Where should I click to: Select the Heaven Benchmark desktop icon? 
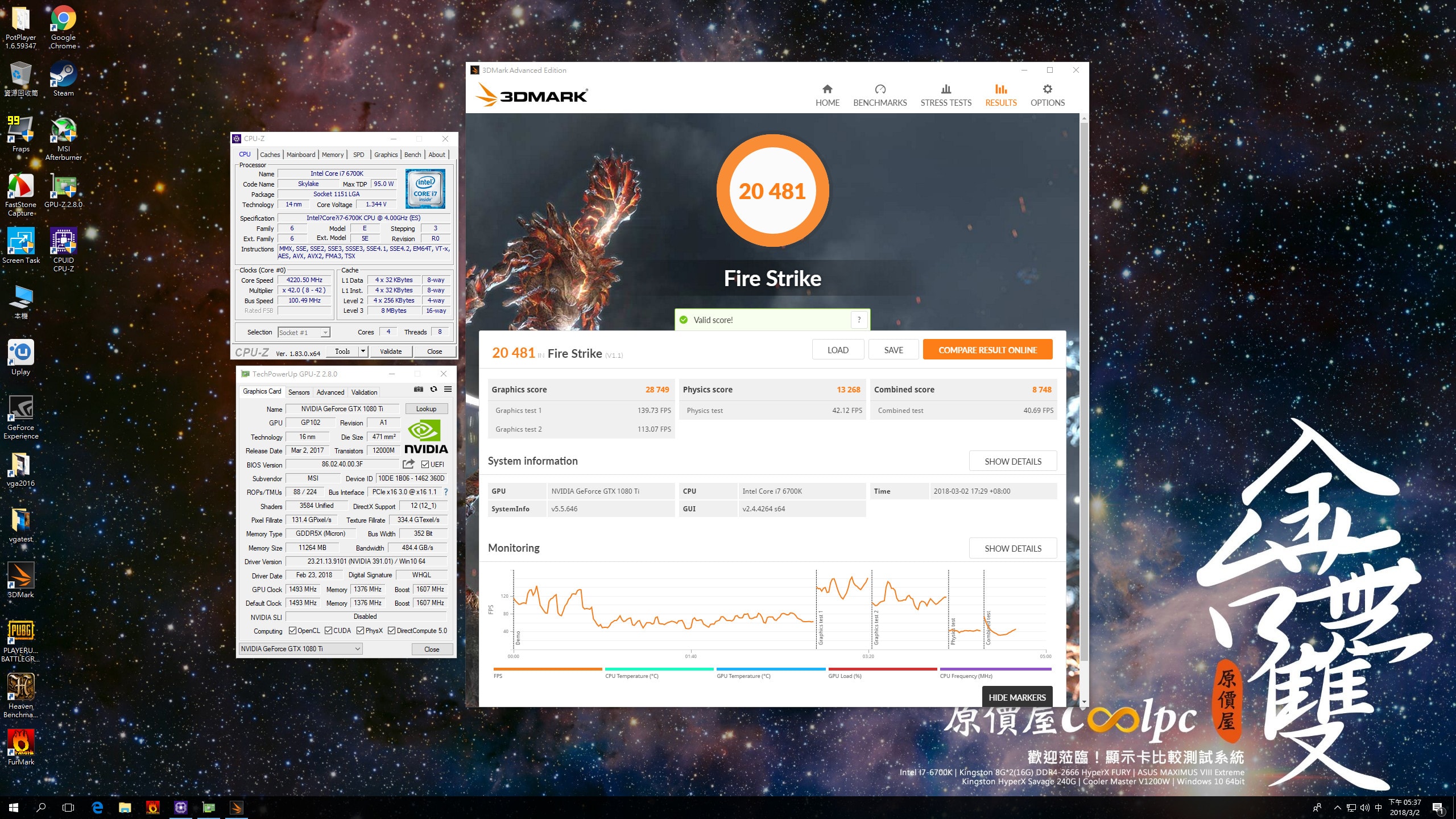[x=21, y=696]
